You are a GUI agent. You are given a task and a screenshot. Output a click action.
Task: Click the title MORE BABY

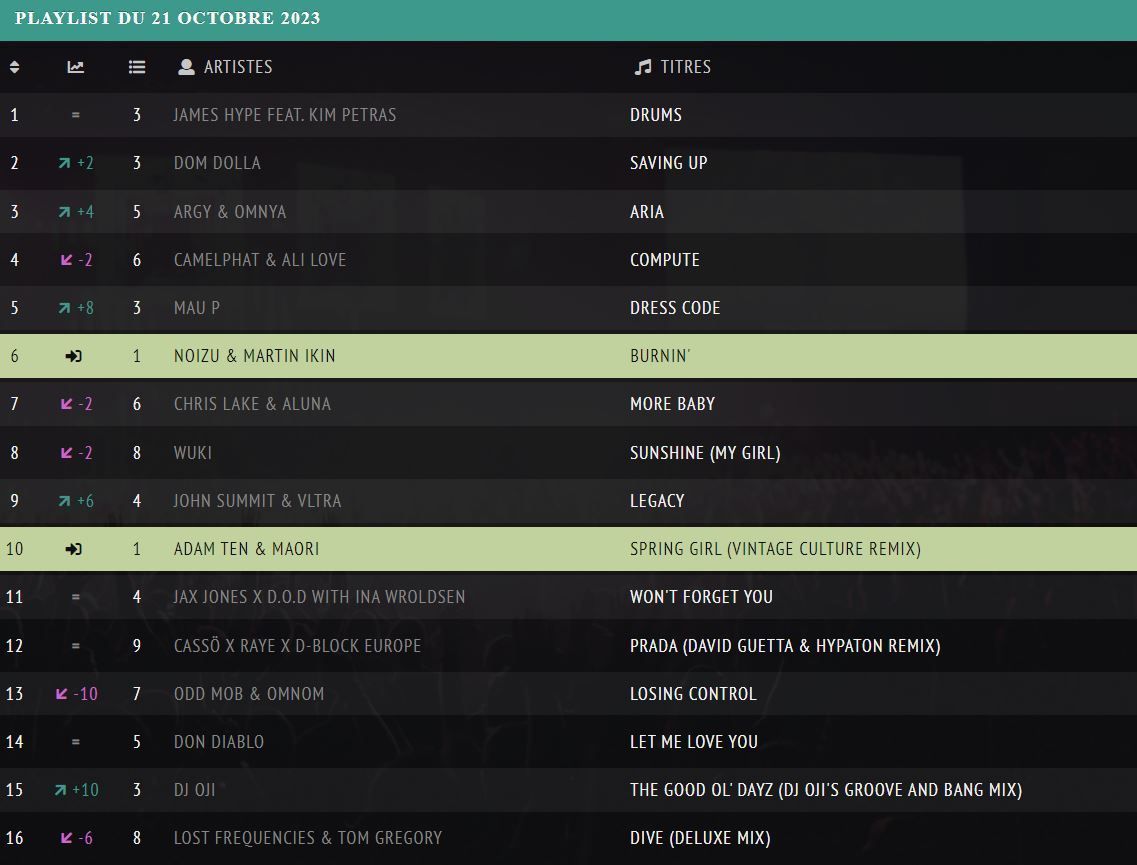click(672, 404)
